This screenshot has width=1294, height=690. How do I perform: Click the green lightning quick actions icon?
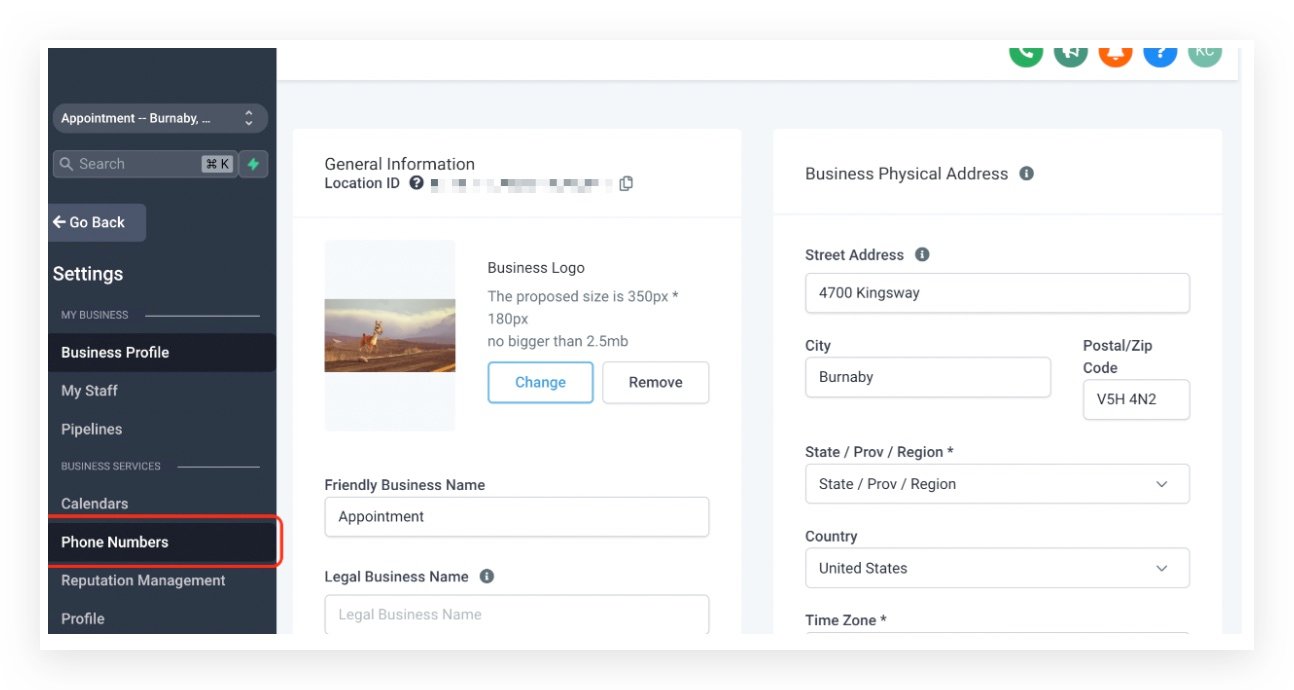(253, 164)
